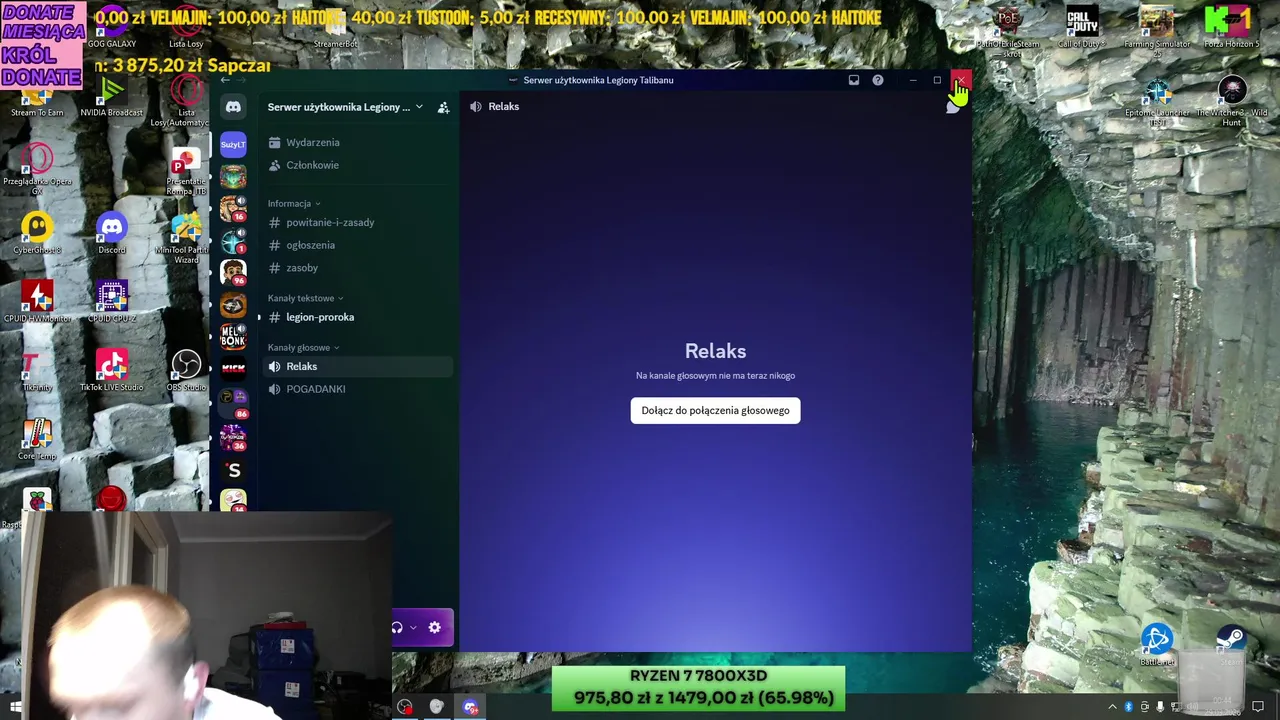The width and height of the screenshot is (1280, 720).
Task: Open Steam desktop shortcut
Action: [1231, 645]
